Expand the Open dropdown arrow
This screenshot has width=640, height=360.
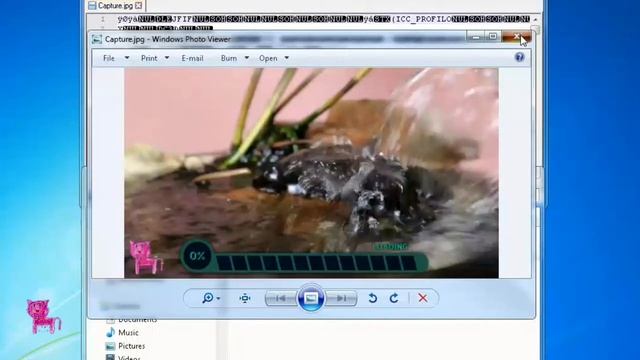pos(287,58)
